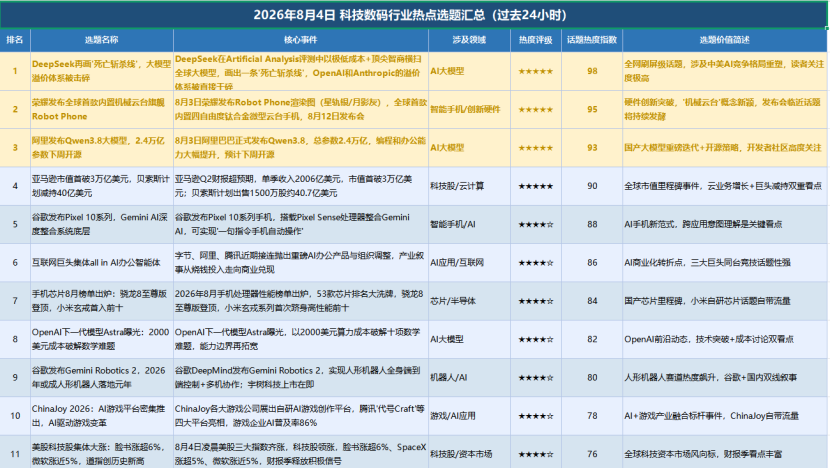
Task: Select topic cell '荣耀发布全球首款内置机械云台旗舰 Robot Phone'
Action: [x=102, y=109]
